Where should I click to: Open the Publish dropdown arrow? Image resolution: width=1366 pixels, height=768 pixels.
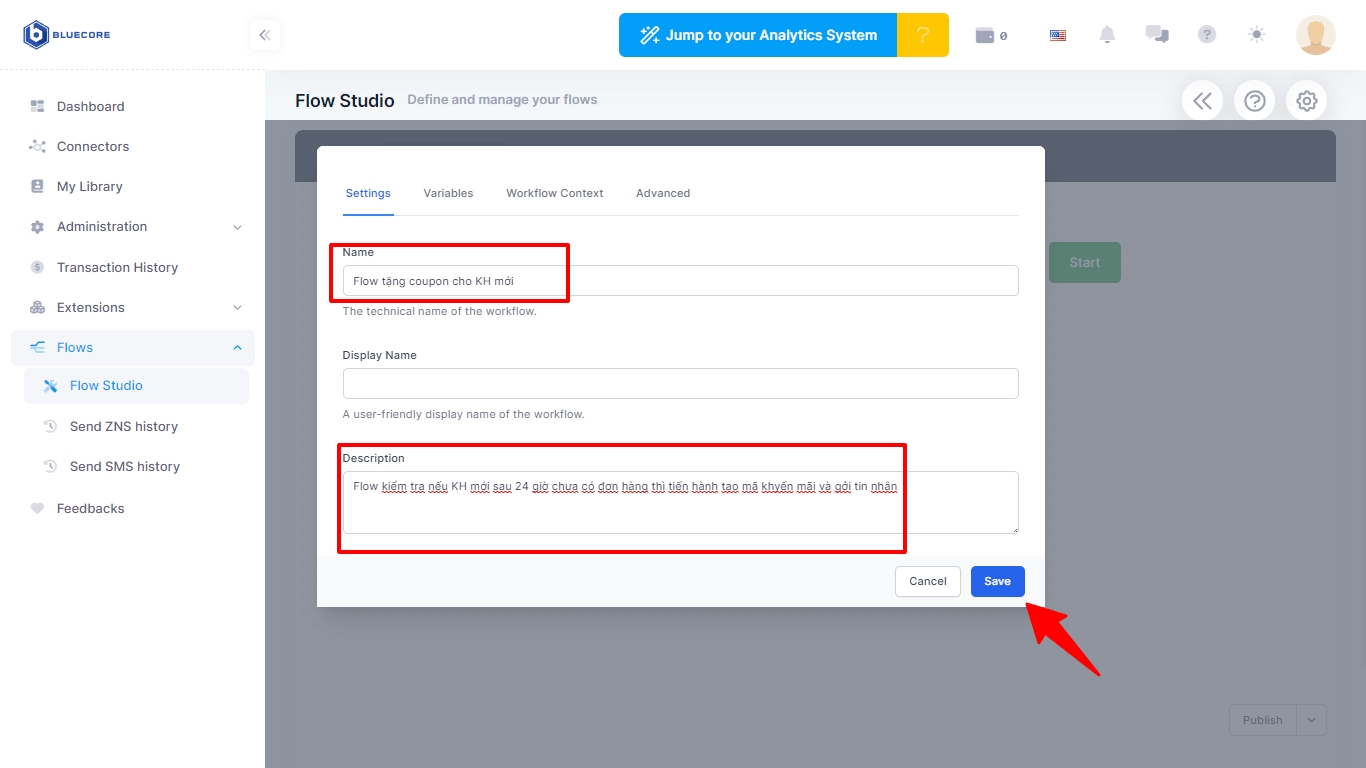[1312, 720]
